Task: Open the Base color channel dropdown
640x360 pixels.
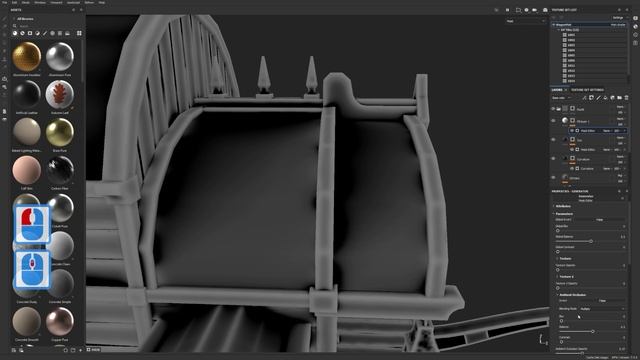Action: [x=562, y=98]
